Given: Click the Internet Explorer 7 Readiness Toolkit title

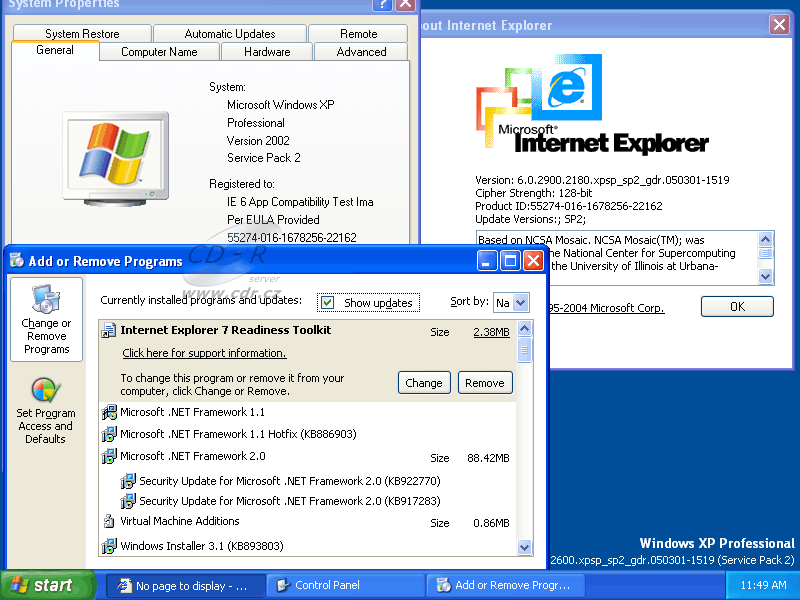Looking at the screenshot, I should tap(226, 330).
